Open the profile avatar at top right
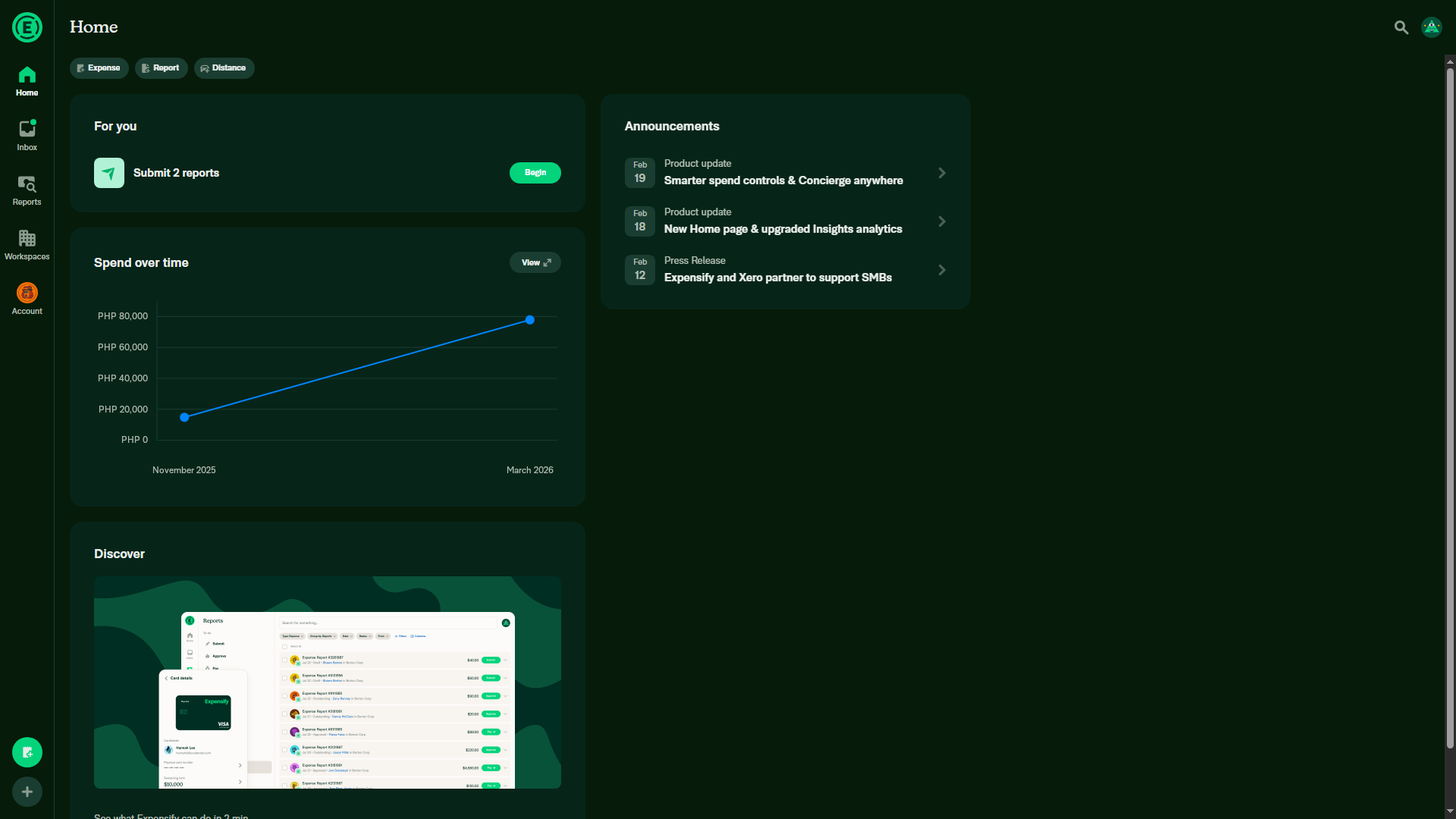This screenshot has width=1456, height=819. click(x=1431, y=27)
